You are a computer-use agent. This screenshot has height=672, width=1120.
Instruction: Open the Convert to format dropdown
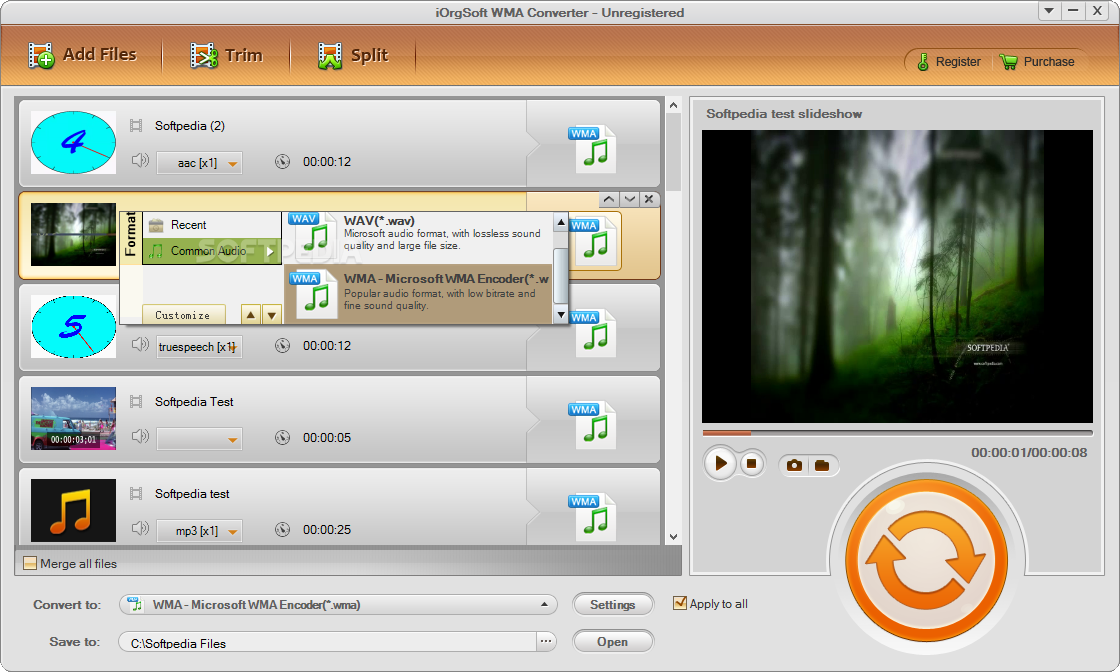tap(338, 605)
